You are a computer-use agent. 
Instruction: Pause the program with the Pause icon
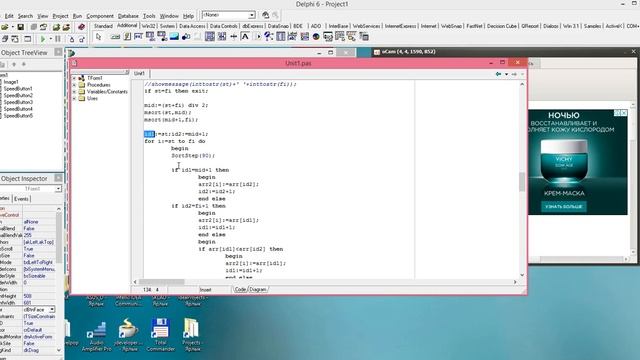(x=58, y=39)
